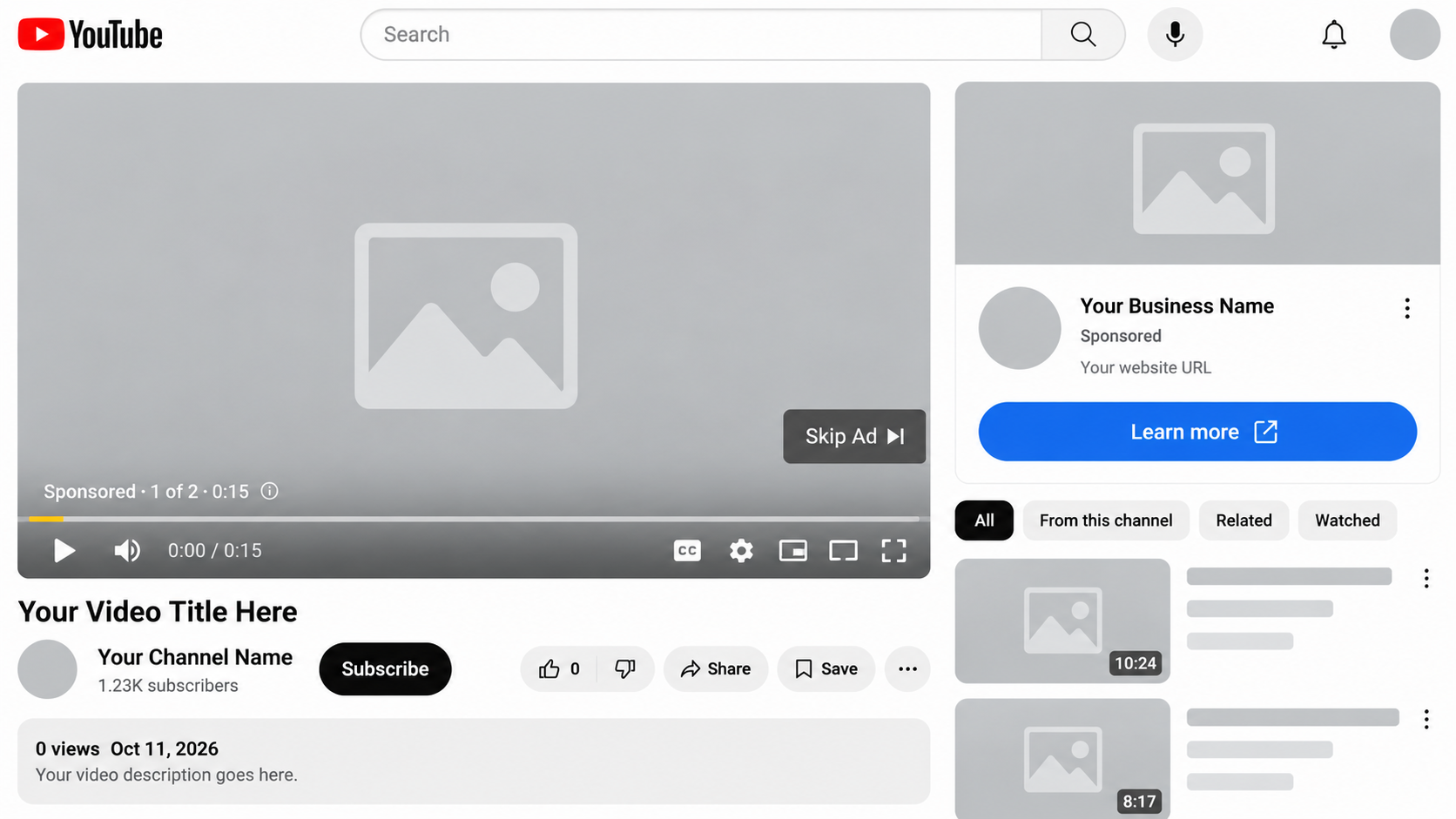Select From this channel chip
Viewport: 1456px width, 819px height.
pyautogui.click(x=1106, y=520)
